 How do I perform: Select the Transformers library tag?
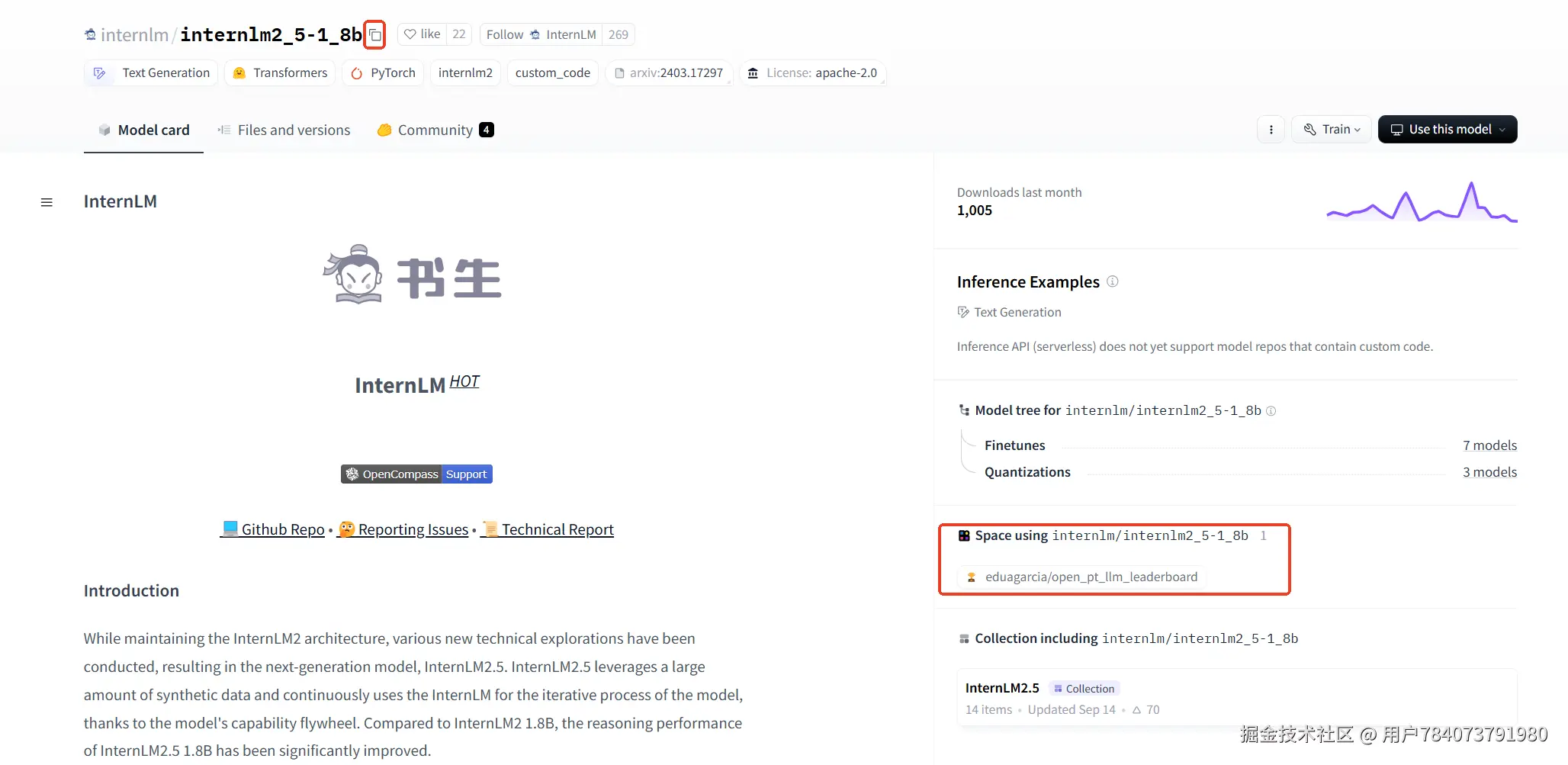click(280, 73)
